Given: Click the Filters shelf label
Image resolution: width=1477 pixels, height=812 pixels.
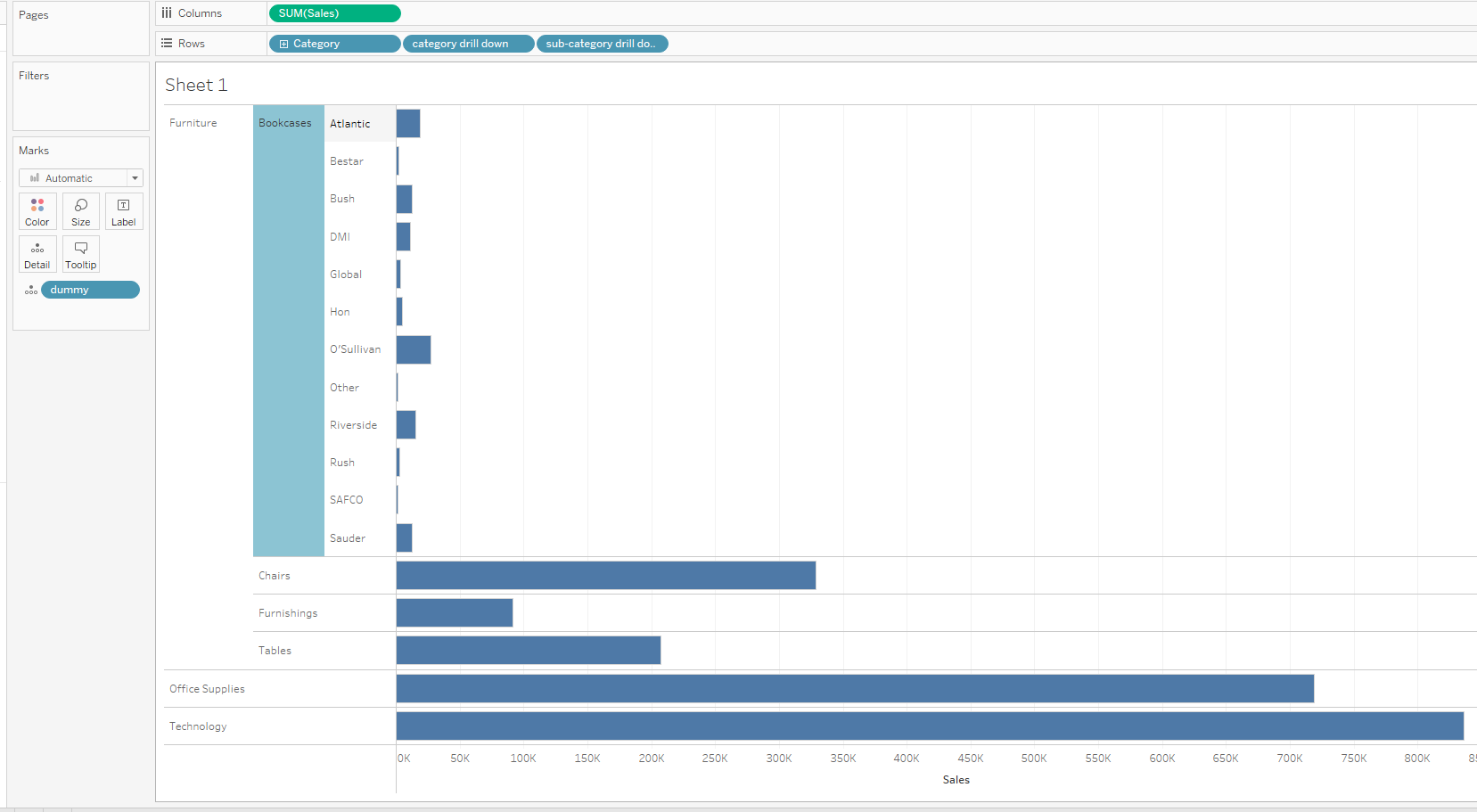Looking at the screenshot, I should [34, 76].
